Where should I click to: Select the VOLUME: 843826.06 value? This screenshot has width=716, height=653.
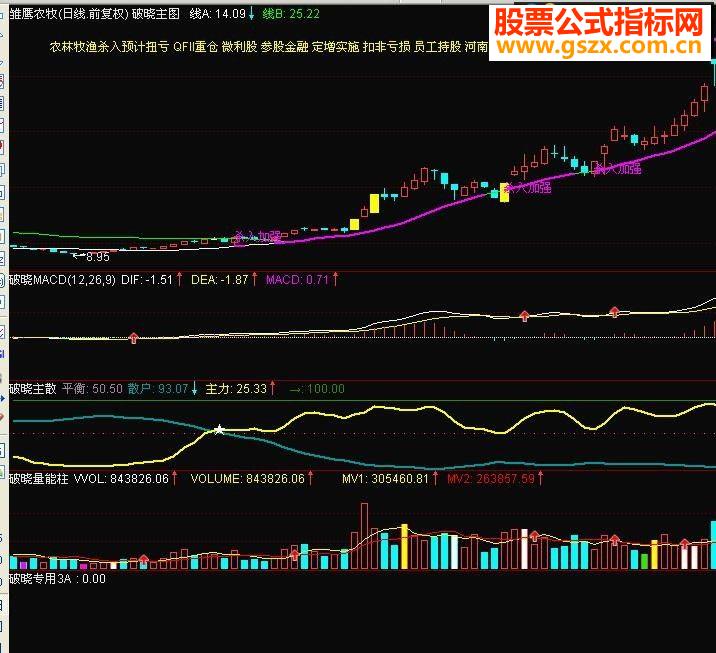click(x=247, y=479)
